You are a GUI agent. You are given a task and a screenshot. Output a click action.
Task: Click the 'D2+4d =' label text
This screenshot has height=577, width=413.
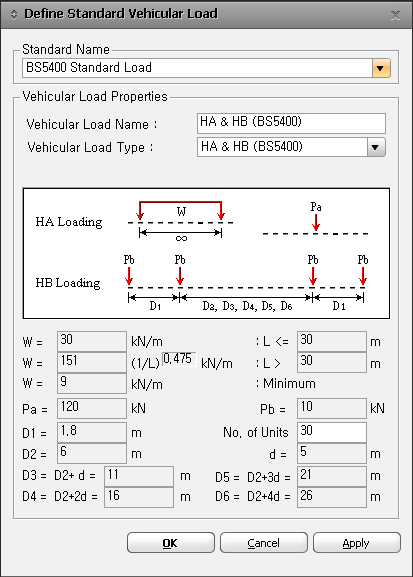click(x=269, y=497)
